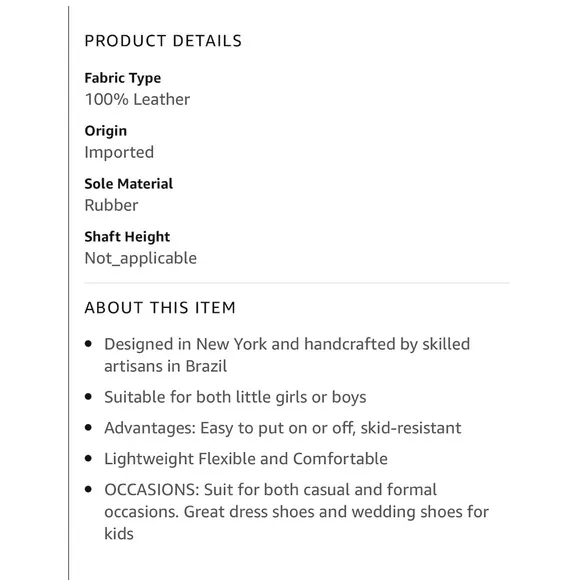The height and width of the screenshot is (580, 580).
Task: Click the PRODUCT DETAILS heading
Action: [163, 41]
